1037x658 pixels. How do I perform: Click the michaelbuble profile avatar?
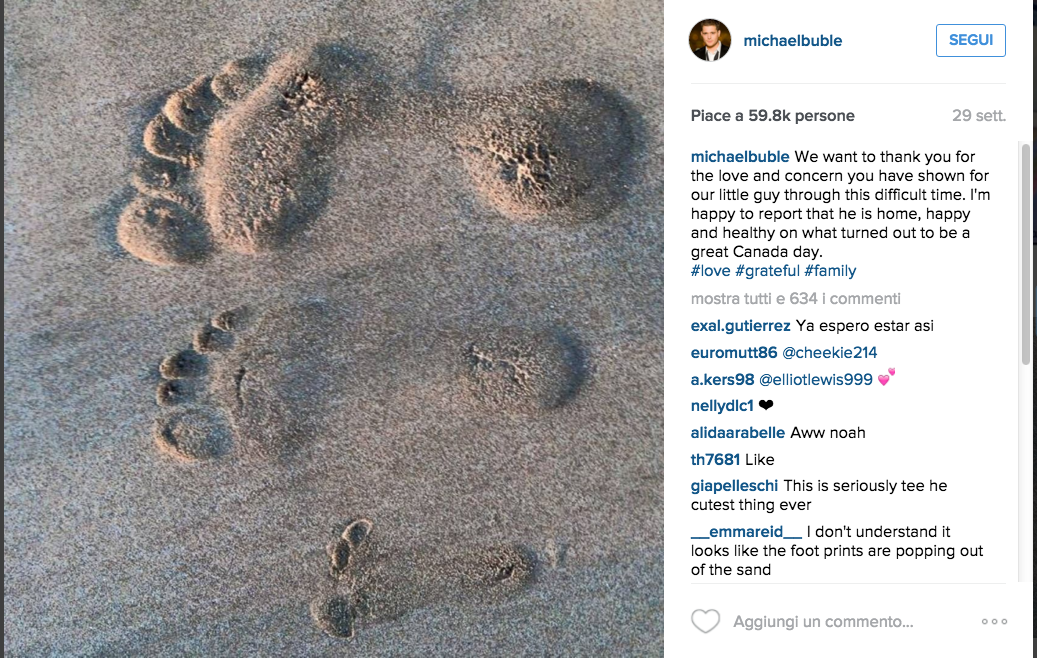point(710,41)
